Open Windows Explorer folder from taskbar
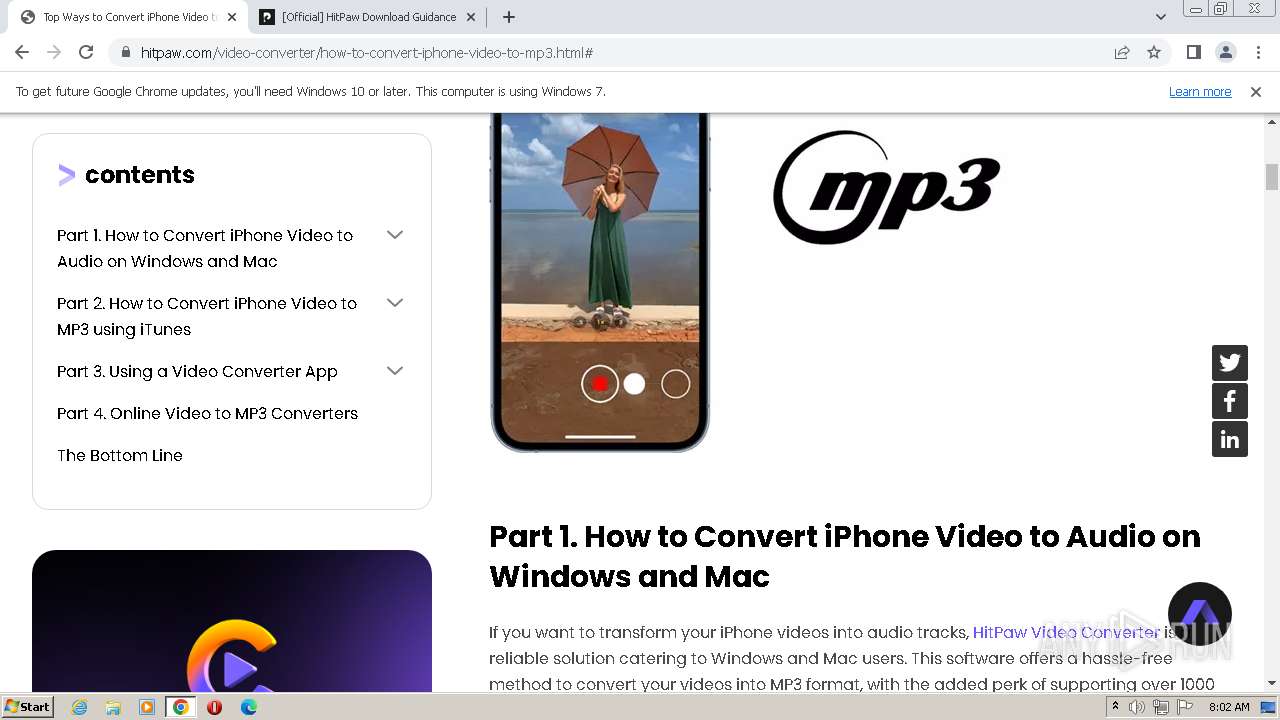This screenshot has width=1280, height=720. pyautogui.click(x=113, y=707)
